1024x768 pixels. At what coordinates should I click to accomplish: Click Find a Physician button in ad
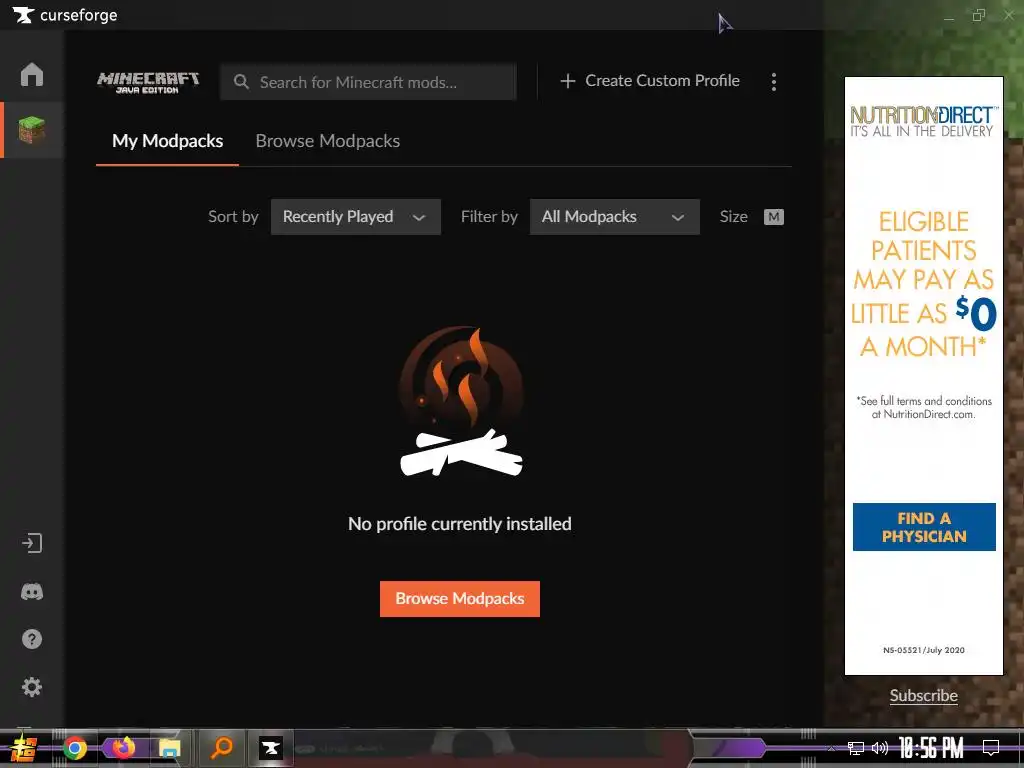(x=924, y=527)
